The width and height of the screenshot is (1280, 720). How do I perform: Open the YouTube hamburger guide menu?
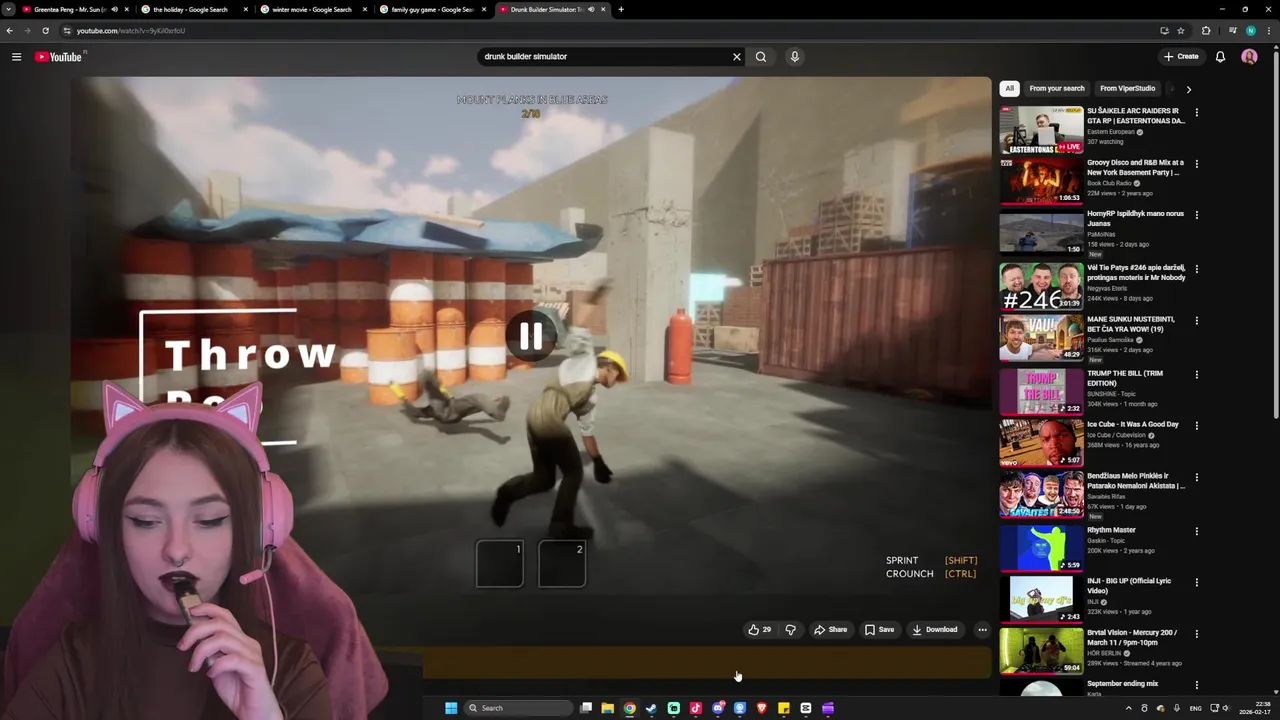(x=16, y=57)
